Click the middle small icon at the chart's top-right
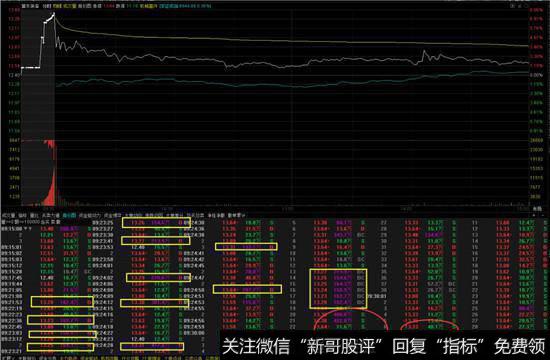The width and height of the screenshot is (550, 360). (x=519, y=6)
